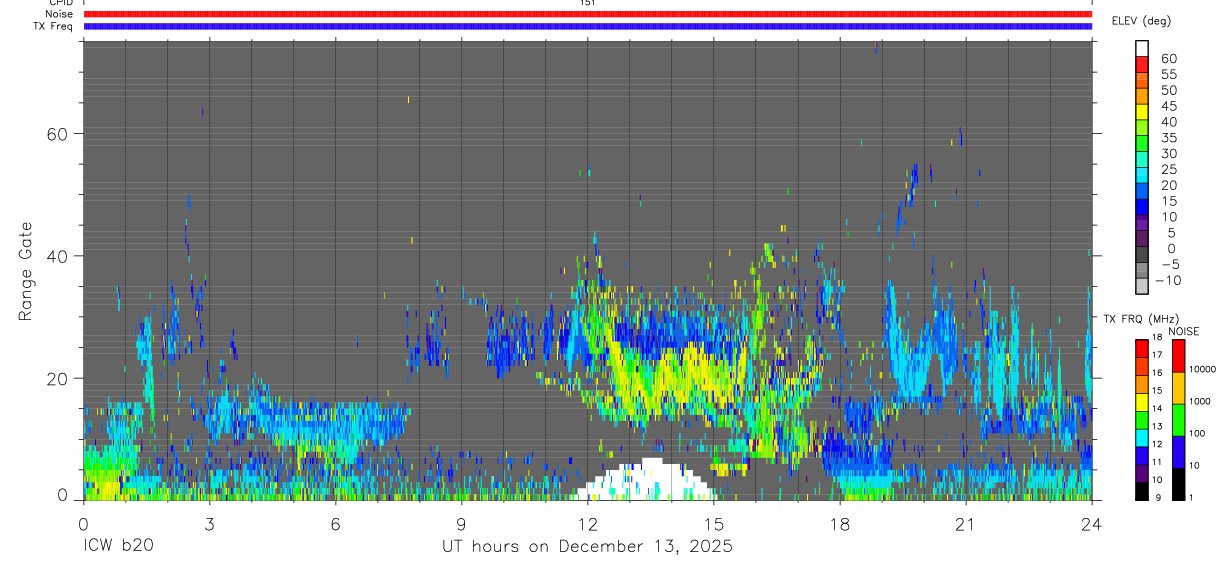Click the ELEV scale value "55"
1228x567 pixels.
1168,74
